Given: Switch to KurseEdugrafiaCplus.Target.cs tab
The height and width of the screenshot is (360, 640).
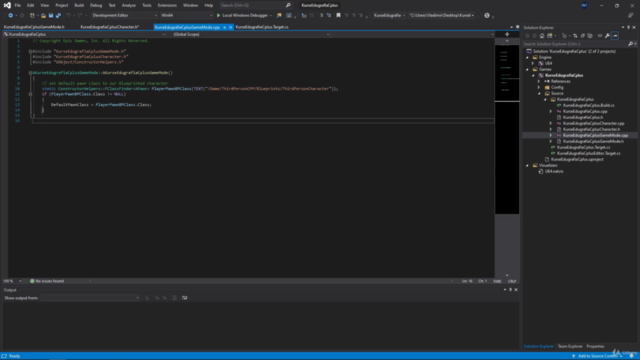Looking at the screenshot, I should pos(262,27).
